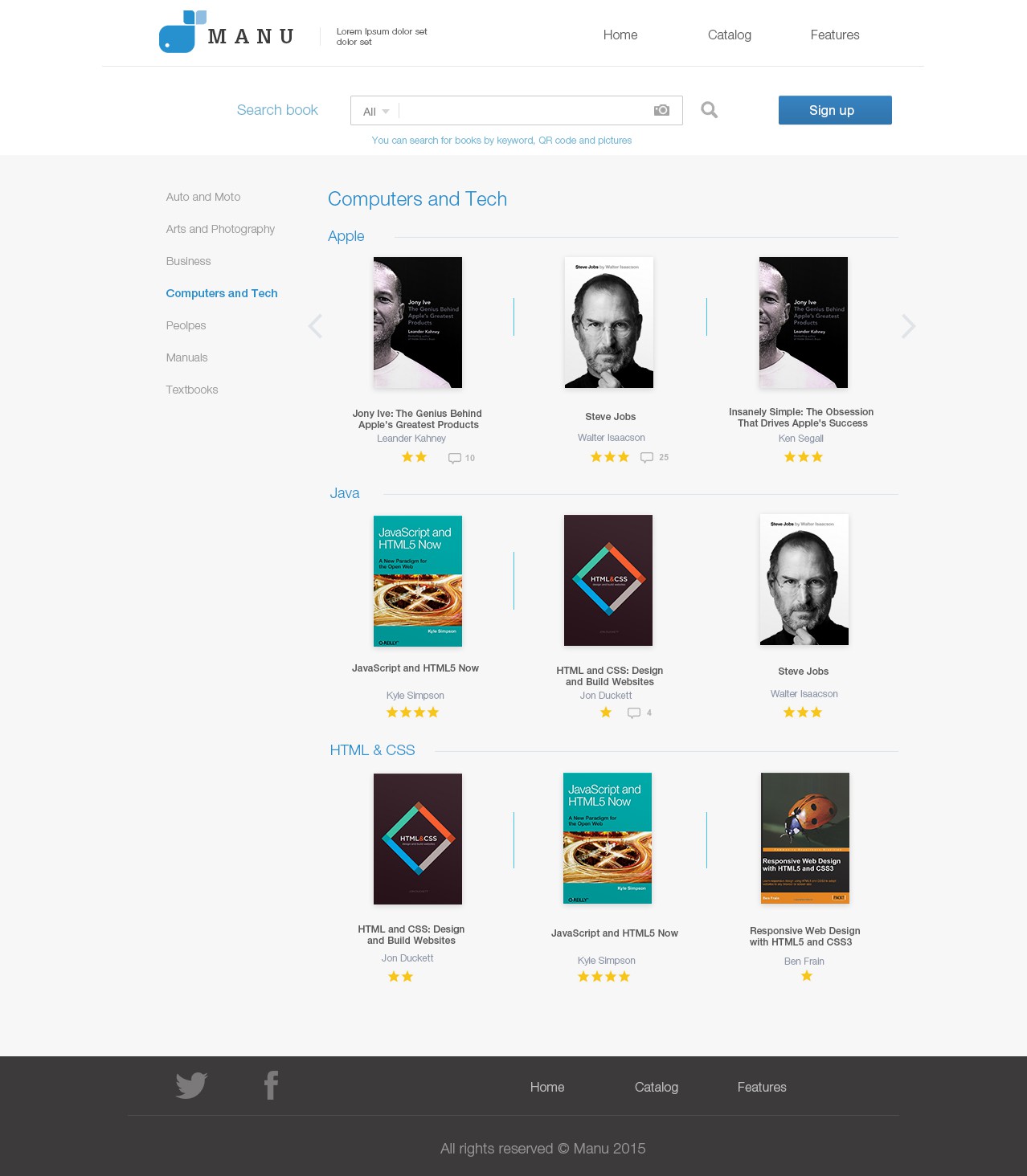Open Catalog in the footer navigation

tap(657, 1087)
